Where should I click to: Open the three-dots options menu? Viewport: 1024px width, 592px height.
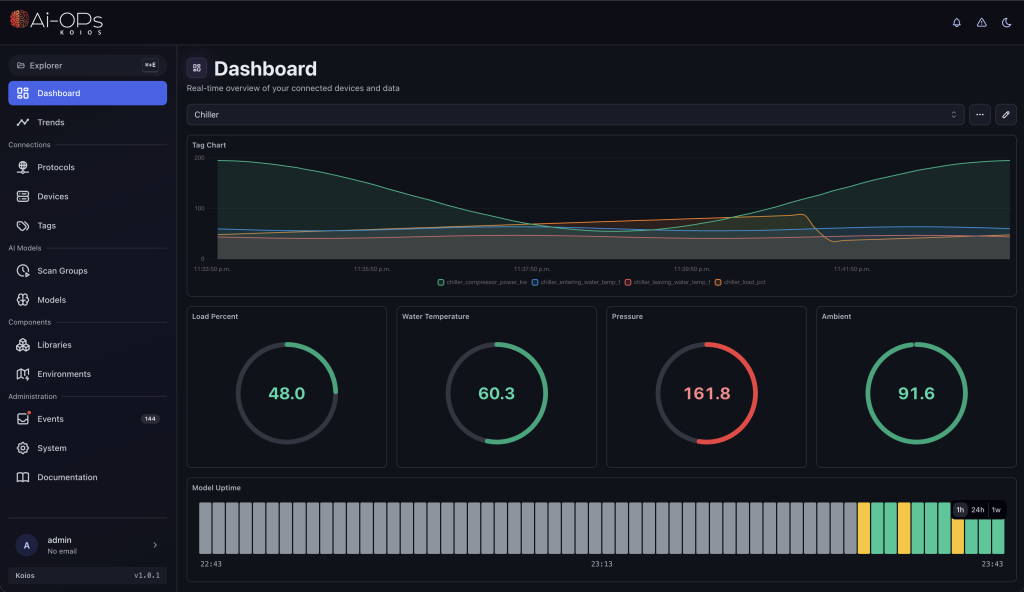[980, 114]
